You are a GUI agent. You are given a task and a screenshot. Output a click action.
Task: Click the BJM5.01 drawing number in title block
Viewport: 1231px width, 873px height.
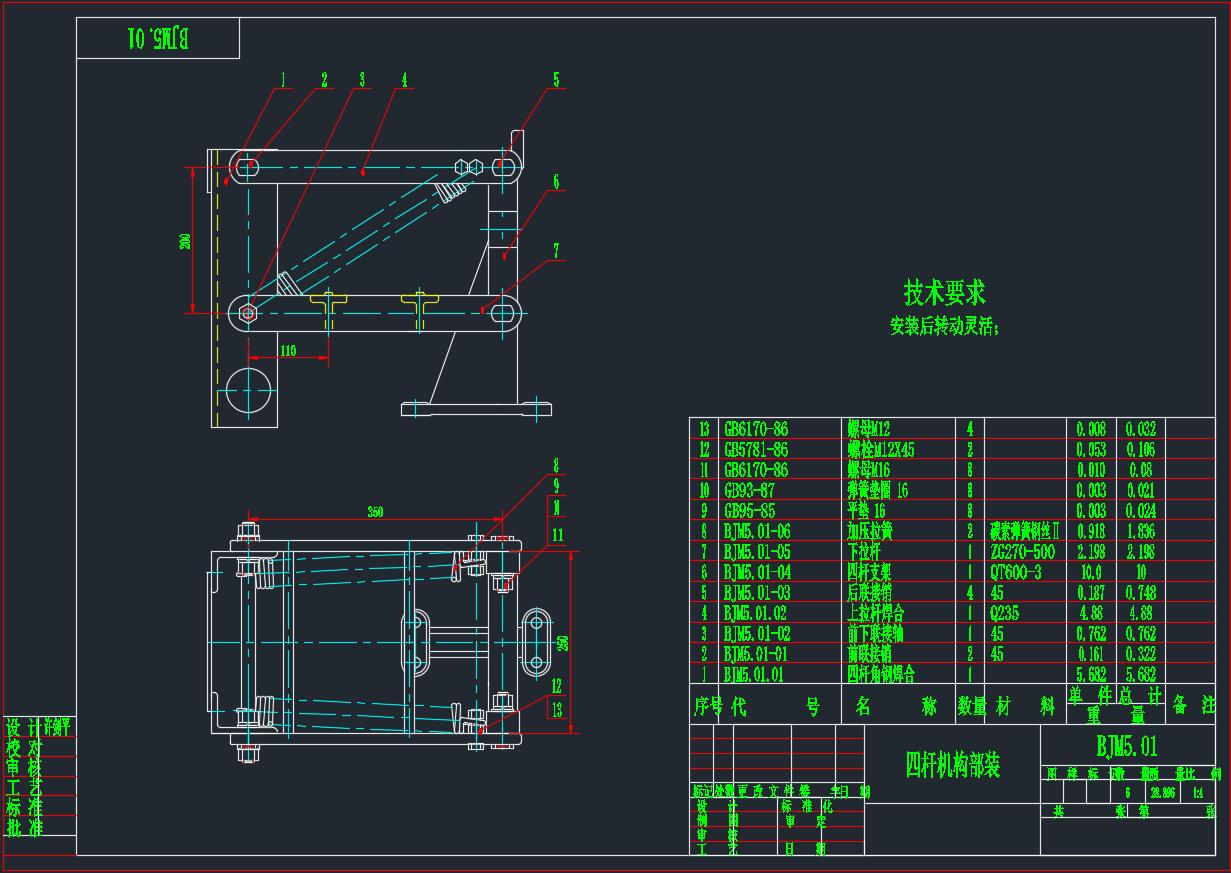(x=1127, y=746)
